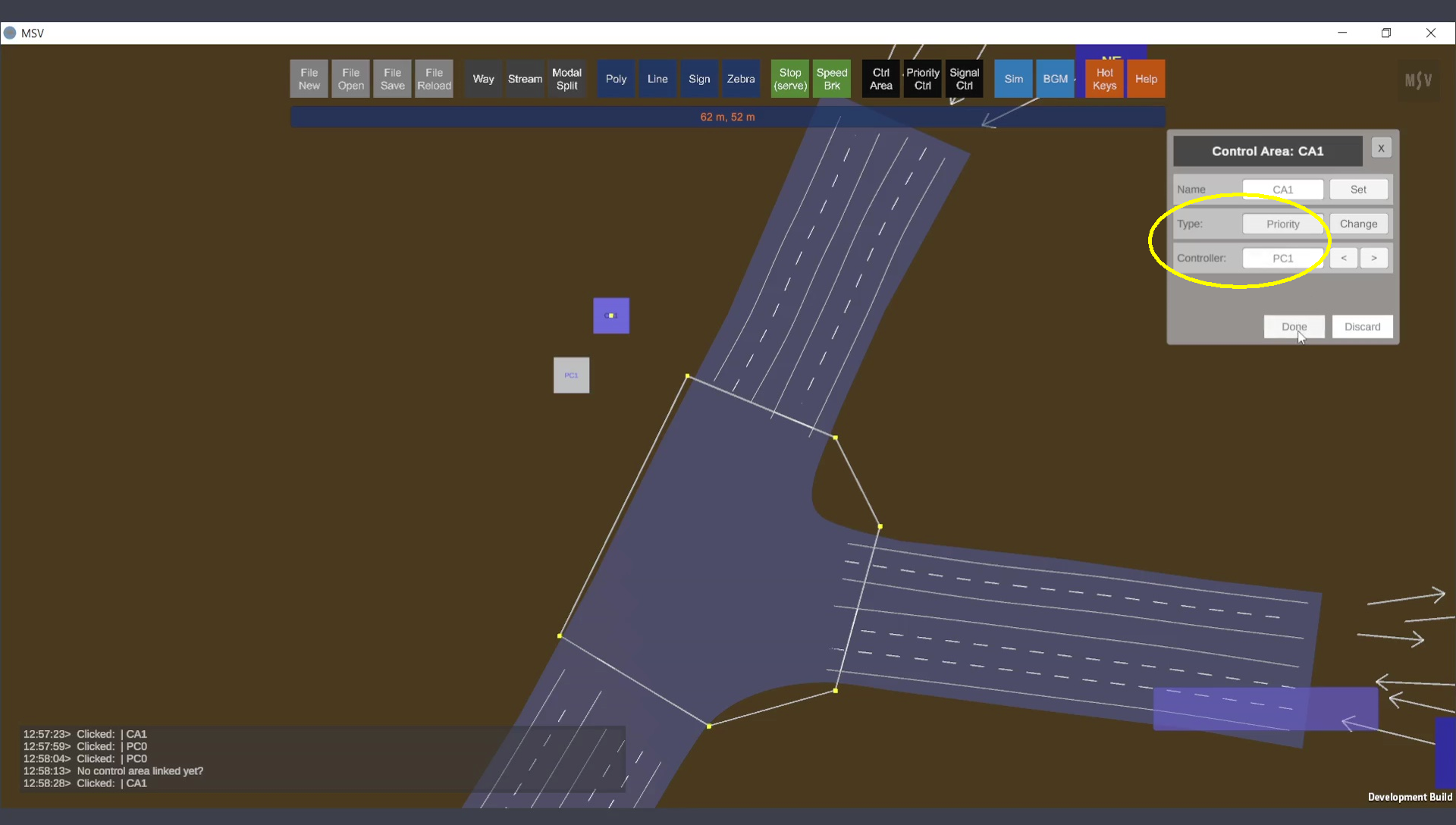Open the Hot Keys reference
The height and width of the screenshot is (825, 1456).
(1104, 79)
